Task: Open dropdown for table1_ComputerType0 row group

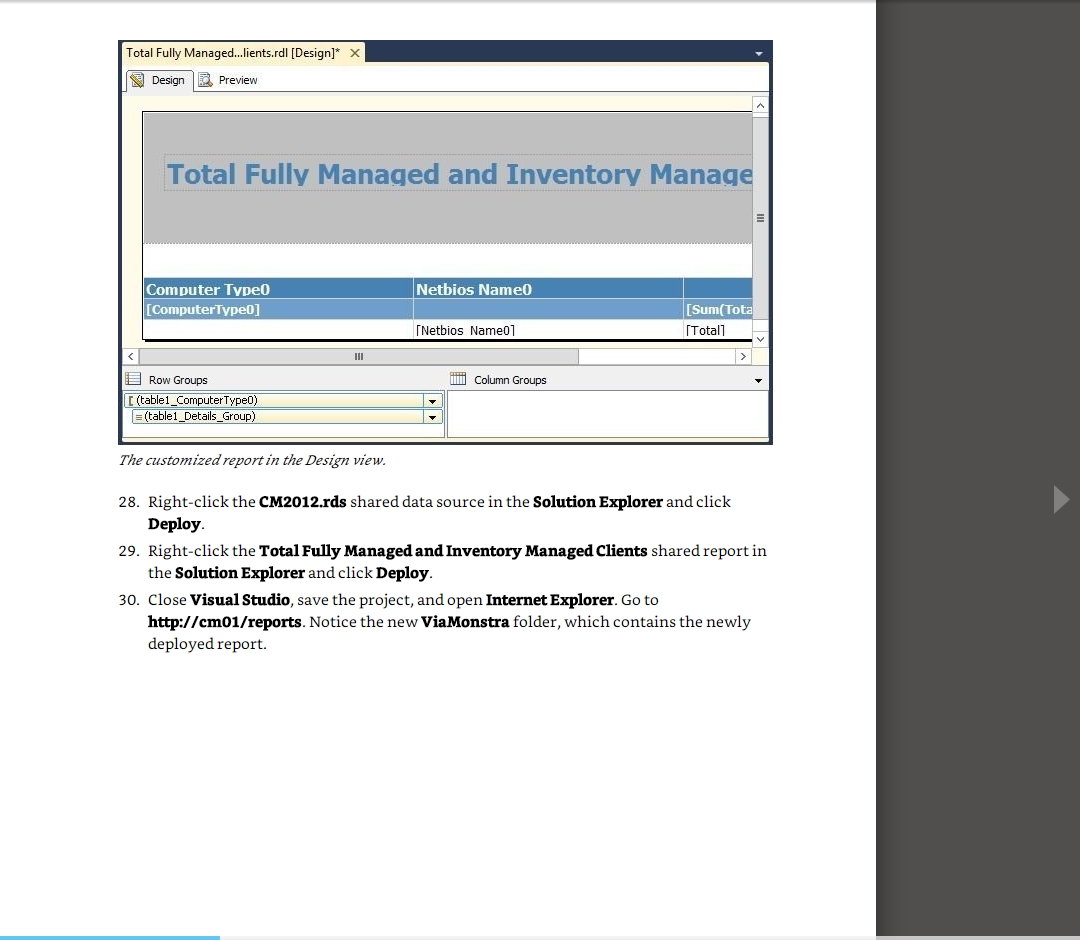Action: [x=432, y=401]
